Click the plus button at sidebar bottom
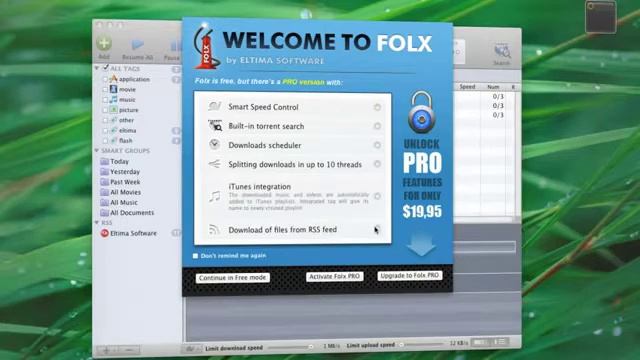 [x=106, y=350]
